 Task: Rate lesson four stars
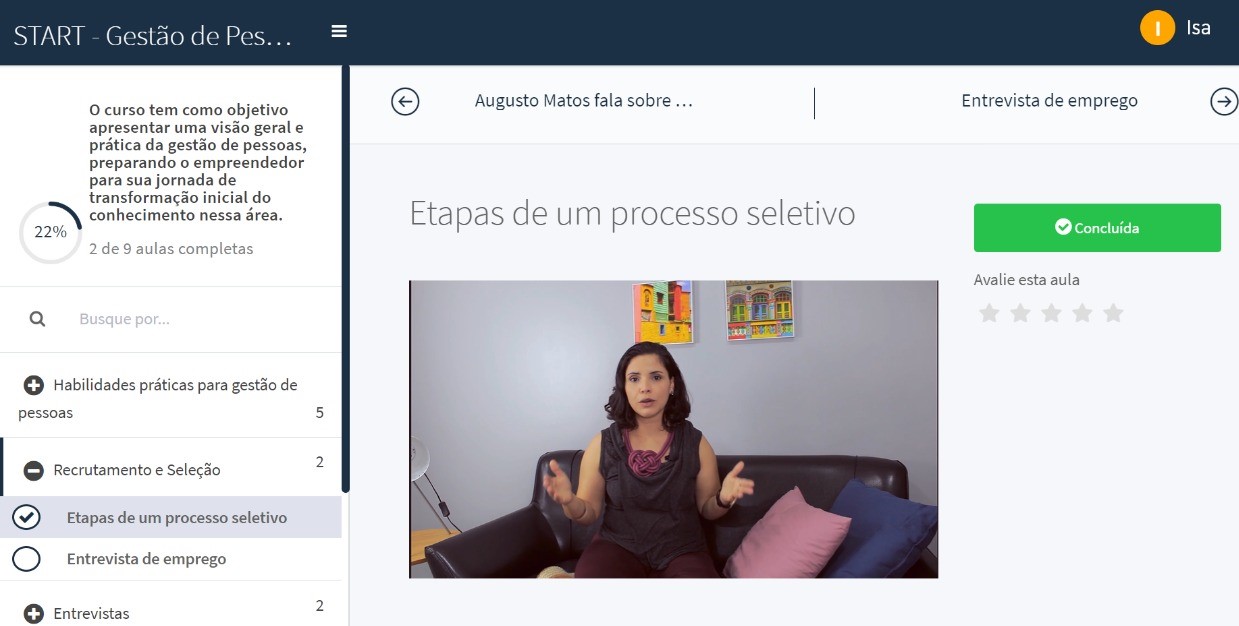coord(1082,314)
